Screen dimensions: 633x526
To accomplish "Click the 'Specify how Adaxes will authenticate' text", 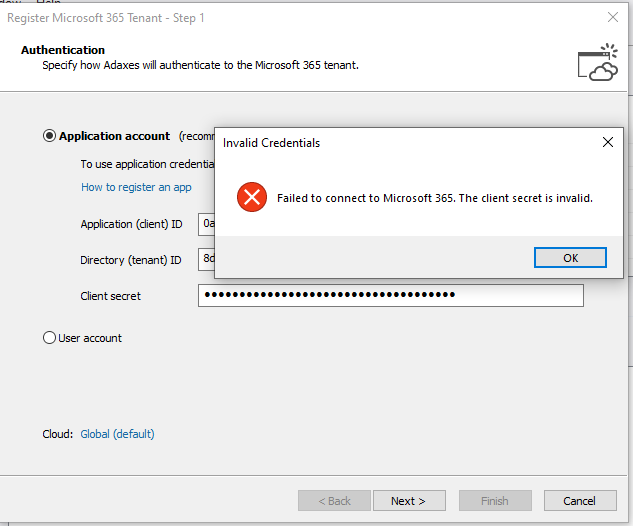I will coord(201,65).
